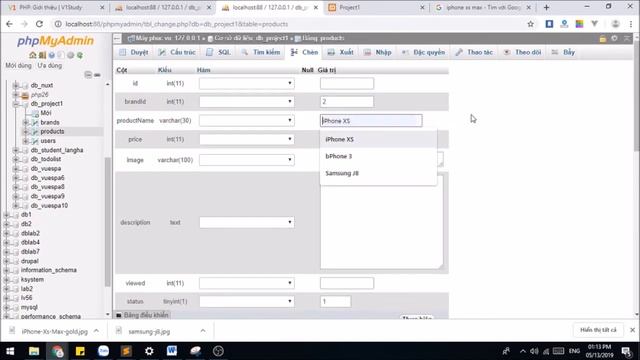Viewport: 640px width, 360px height.
Task: Open Microsoft Word from taskbar
Action: point(172,351)
